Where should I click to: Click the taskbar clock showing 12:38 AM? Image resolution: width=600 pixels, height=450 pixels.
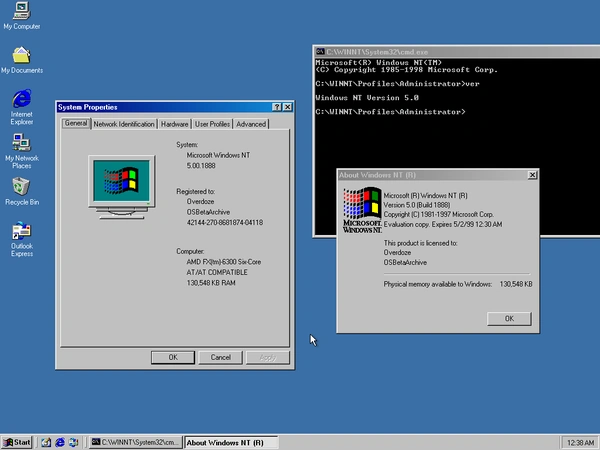[580, 443]
